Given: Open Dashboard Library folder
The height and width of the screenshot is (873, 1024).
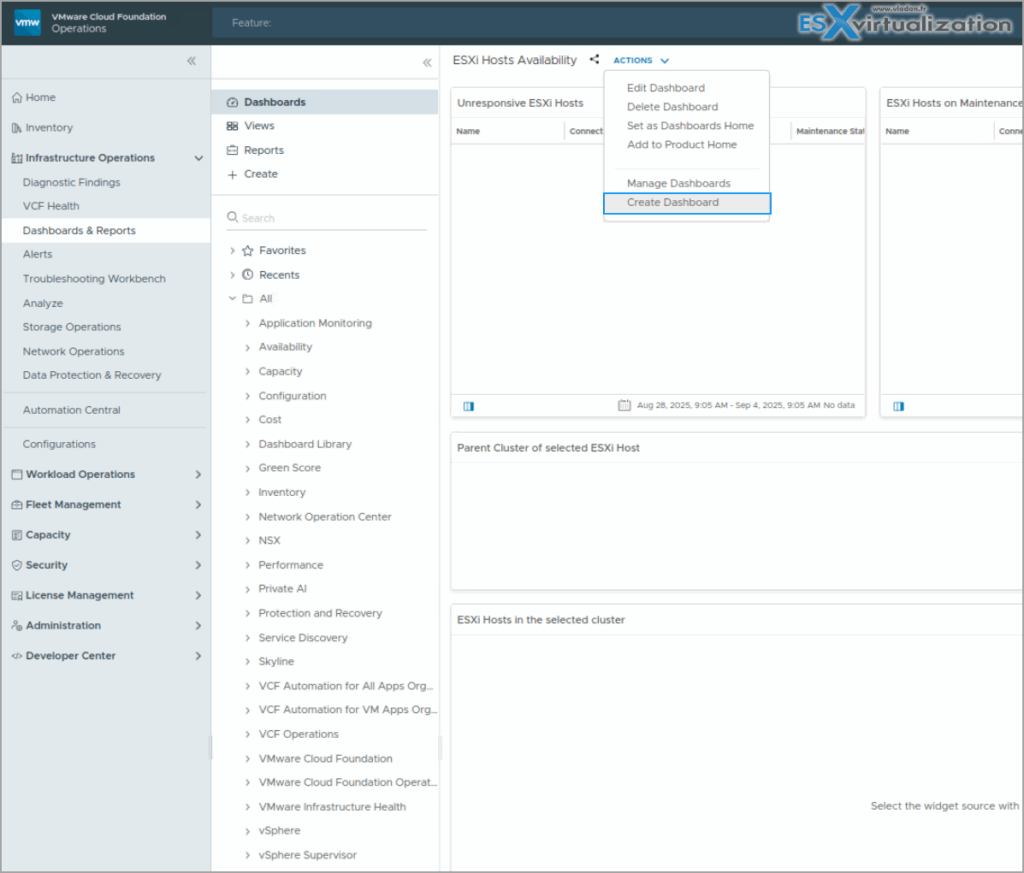Looking at the screenshot, I should (x=304, y=445).
